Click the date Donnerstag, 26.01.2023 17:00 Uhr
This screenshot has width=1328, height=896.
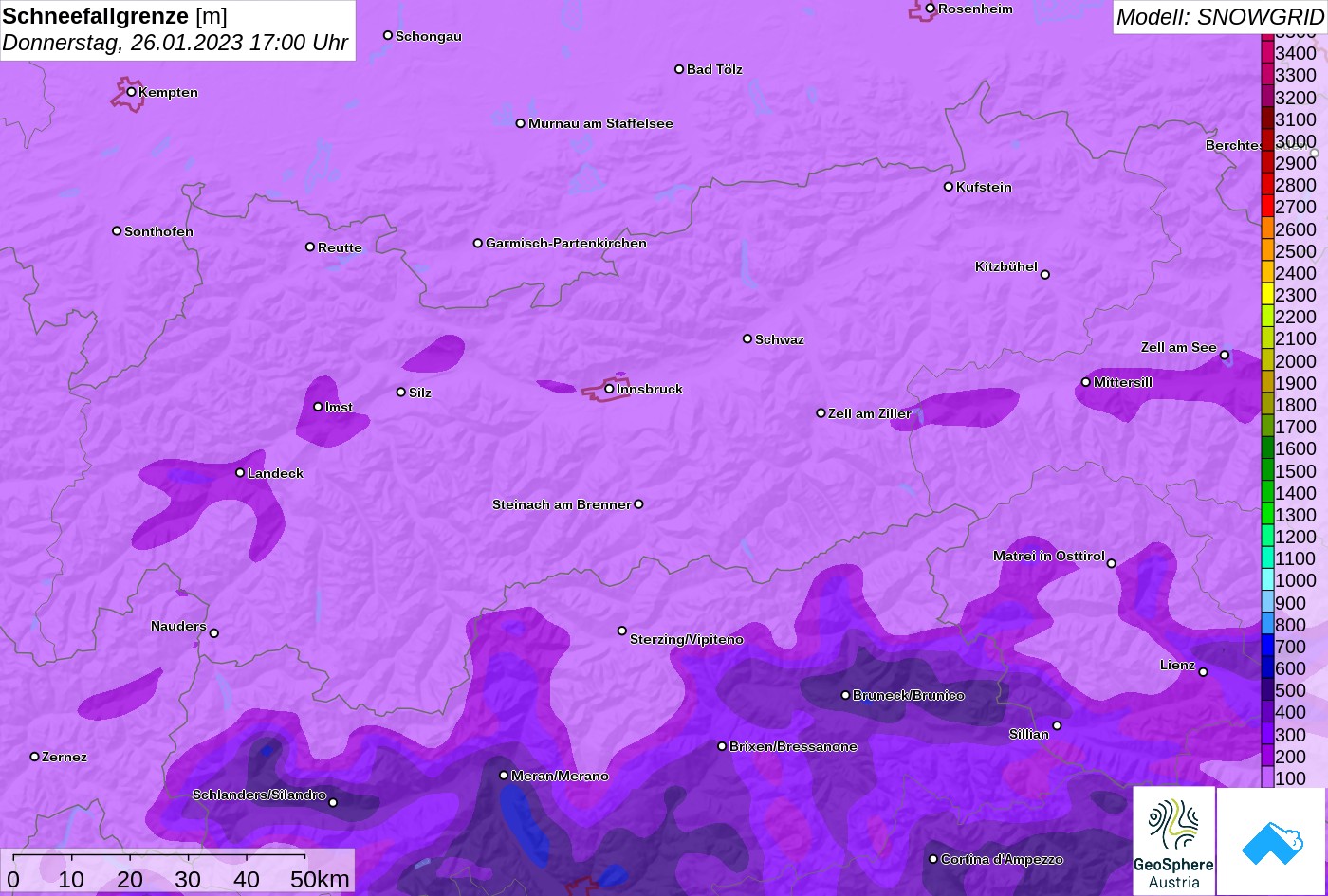[175, 43]
